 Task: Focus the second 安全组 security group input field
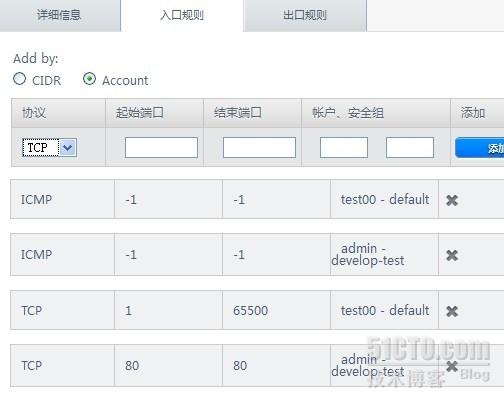tap(410, 147)
